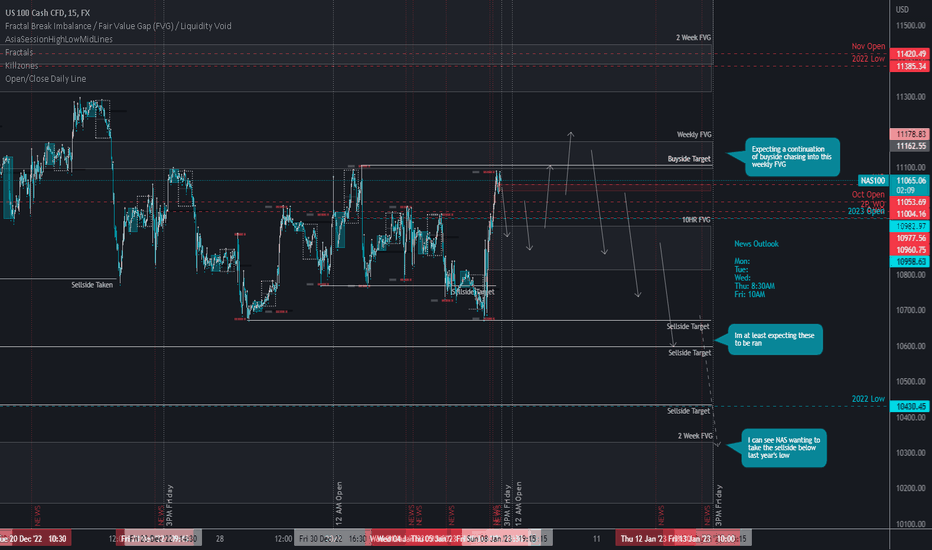Select the 'Im at least expecting these' callout
Screen dimensions: 932x550
776,340
